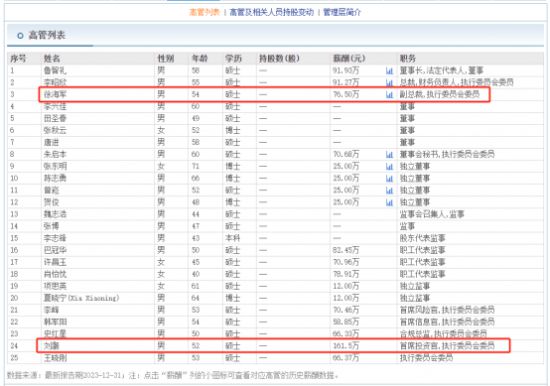Click position 首席风险官,执行委员会委员
The width and height of the screenshot is (550, 386).
click(x=447, y=310)
